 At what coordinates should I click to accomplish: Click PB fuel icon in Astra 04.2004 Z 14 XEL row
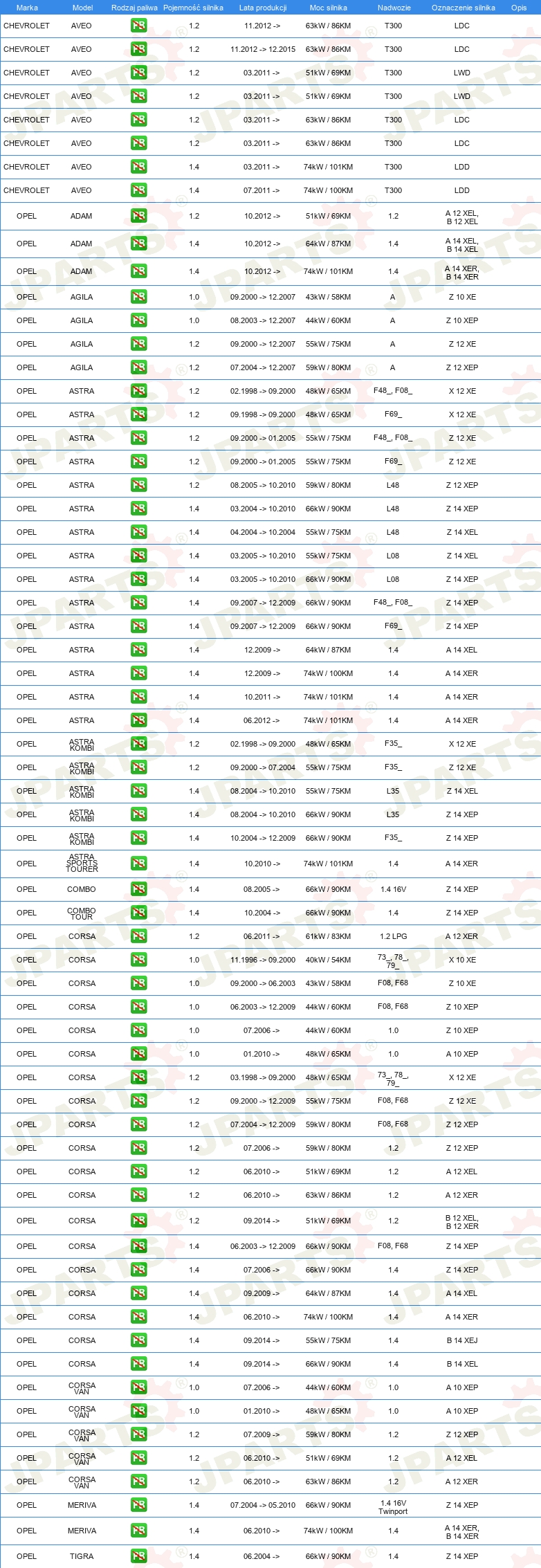click(x=138, y=532)
